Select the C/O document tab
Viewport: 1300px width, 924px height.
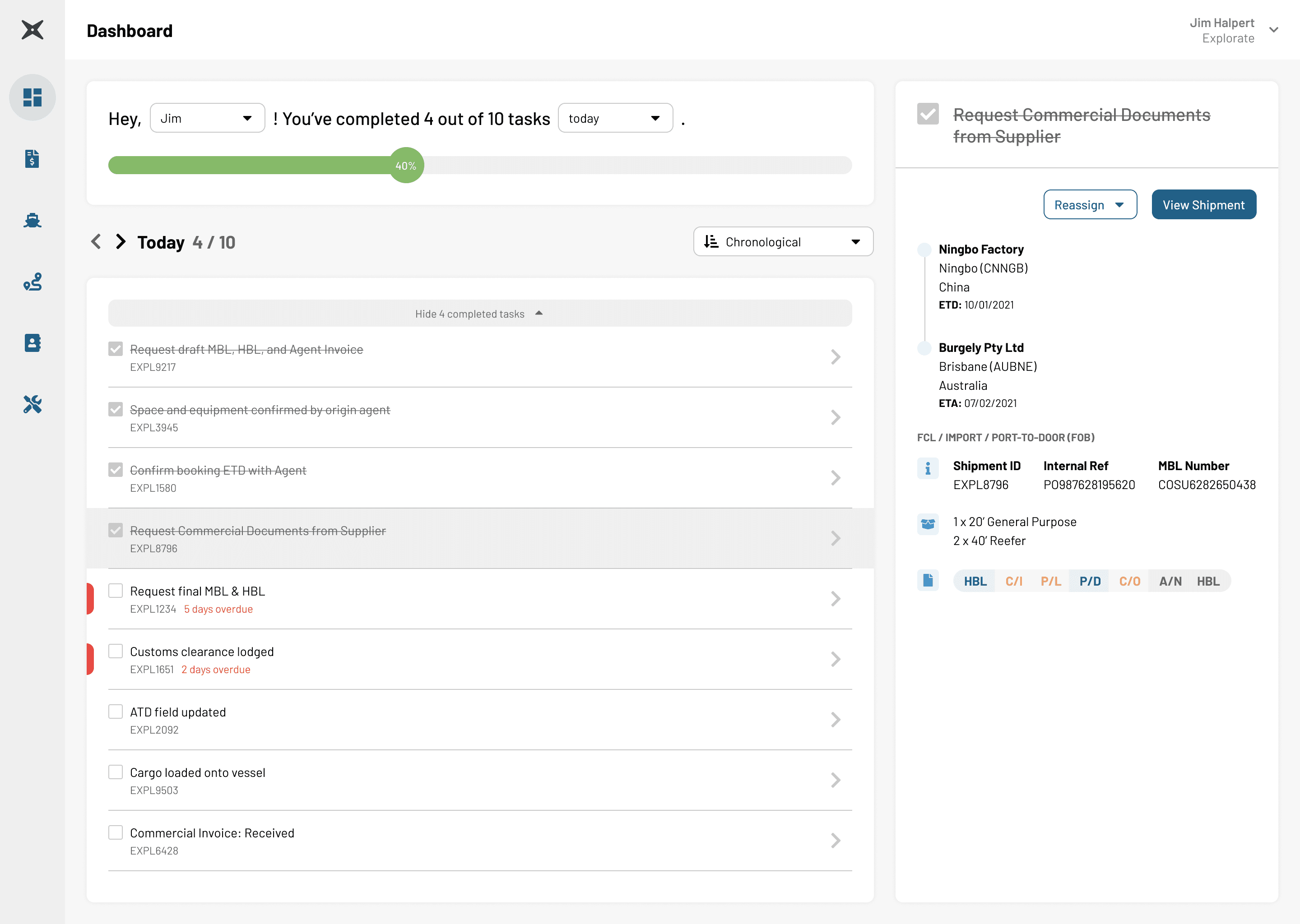click(x=1129, y=581)
